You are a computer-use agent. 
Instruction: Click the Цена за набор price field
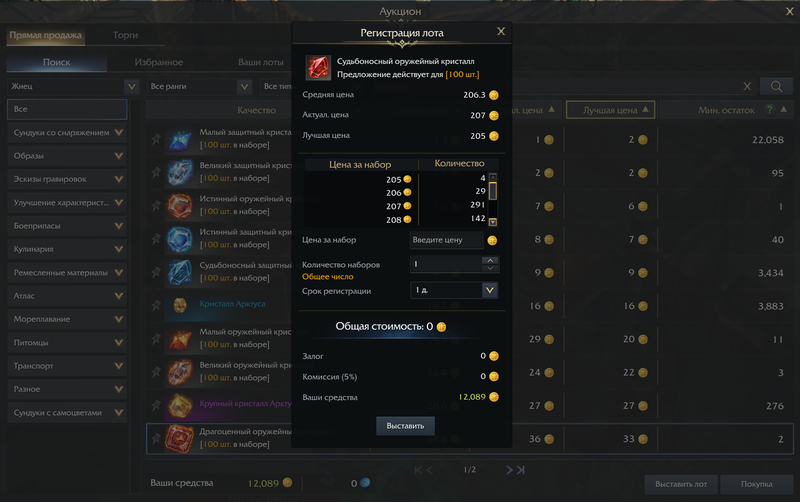446,240
